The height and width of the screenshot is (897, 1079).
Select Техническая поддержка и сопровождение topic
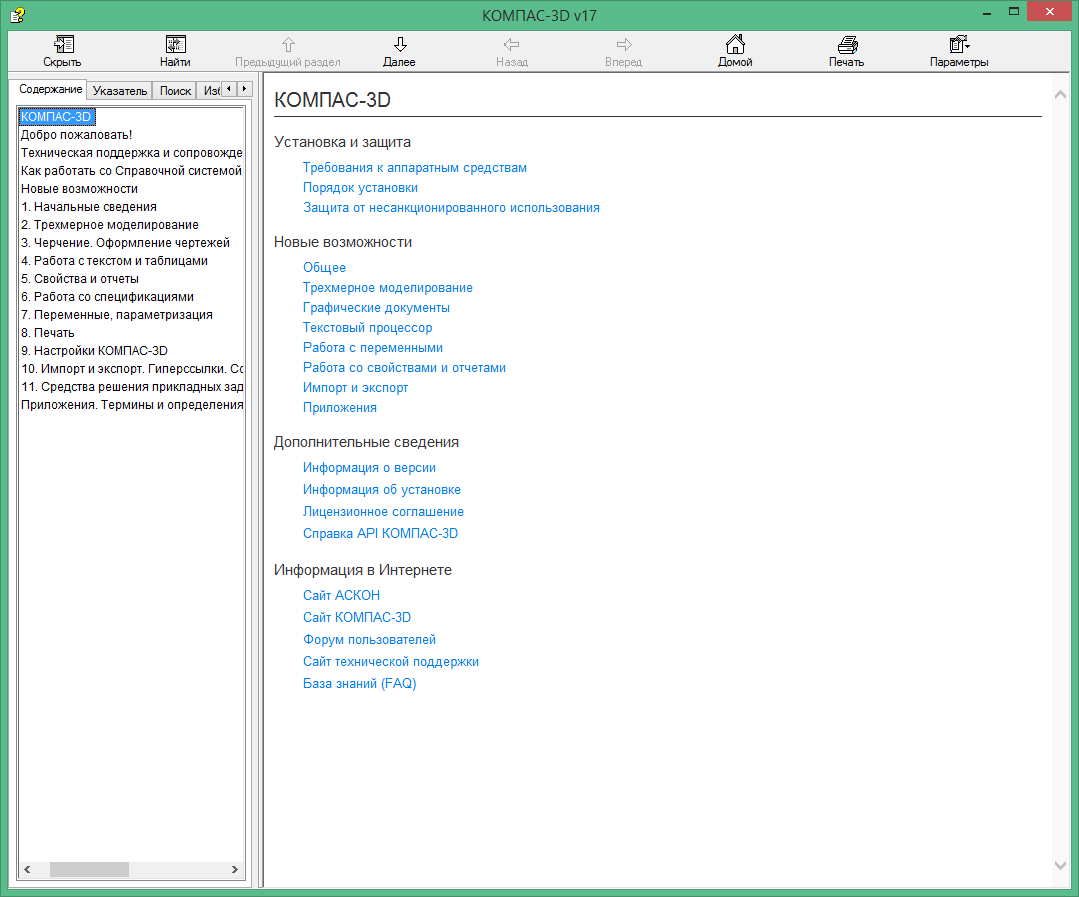click(131, 153)
